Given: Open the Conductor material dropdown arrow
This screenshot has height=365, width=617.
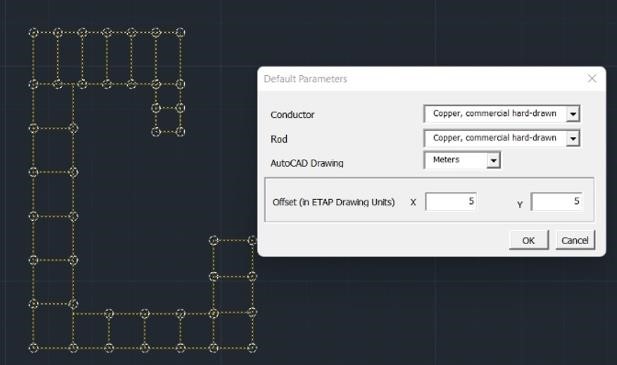Looking at the screenshot, I should coord(573,114).
